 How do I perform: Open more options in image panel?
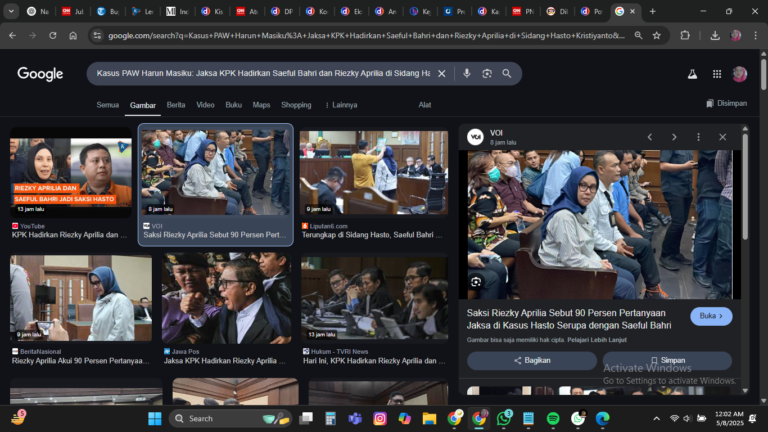pyautogui.click(x=698, y=137)
